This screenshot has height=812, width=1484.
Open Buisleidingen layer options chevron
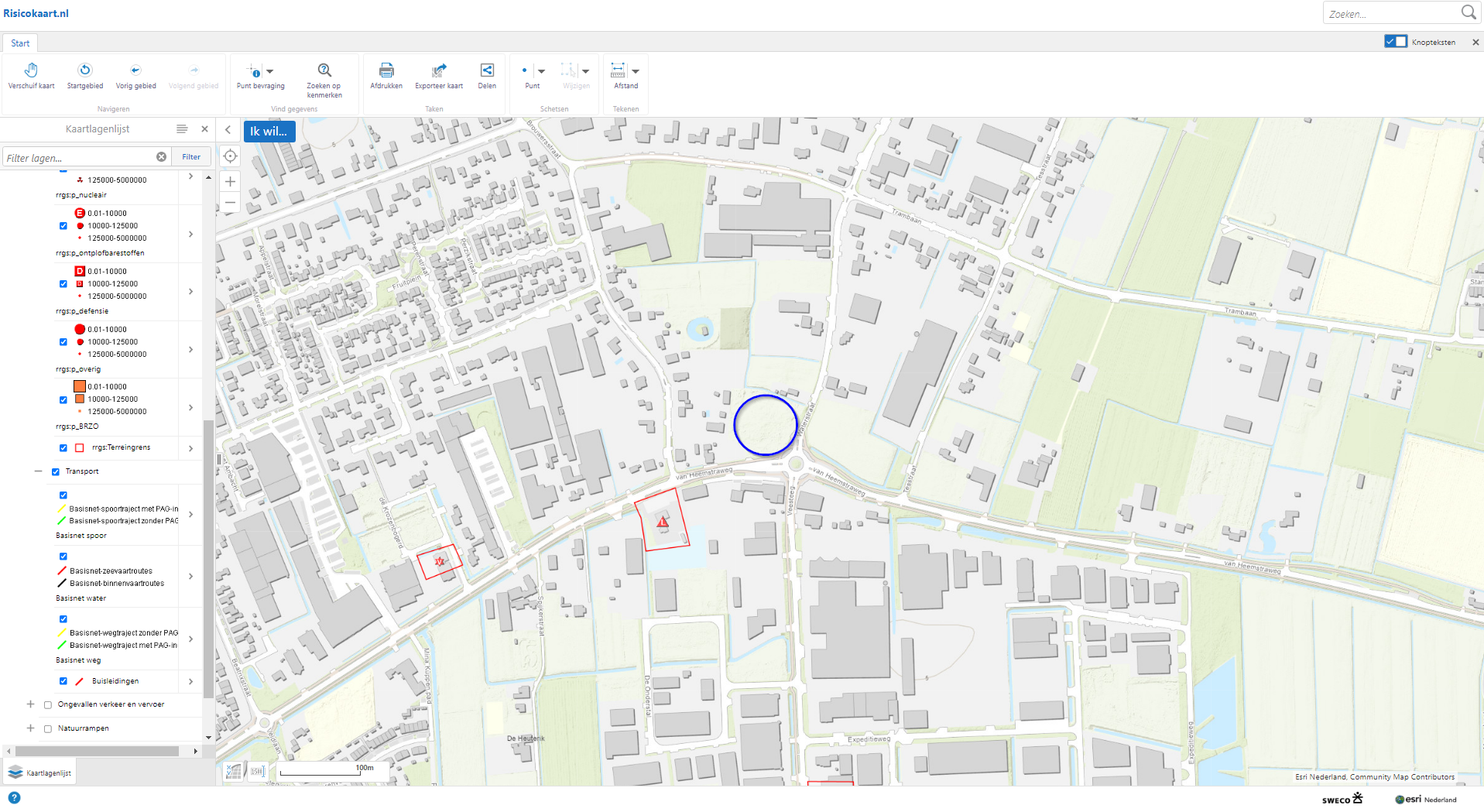tap(190, 681)
